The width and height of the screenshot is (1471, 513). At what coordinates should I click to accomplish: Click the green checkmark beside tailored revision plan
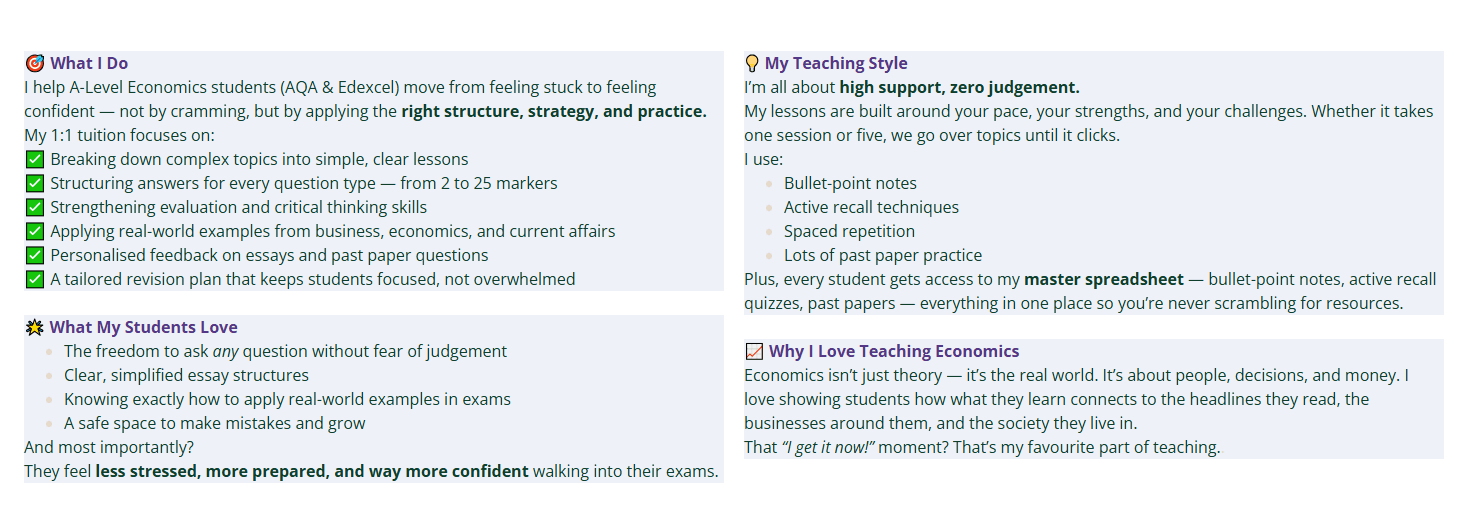(x=35, y=279)
